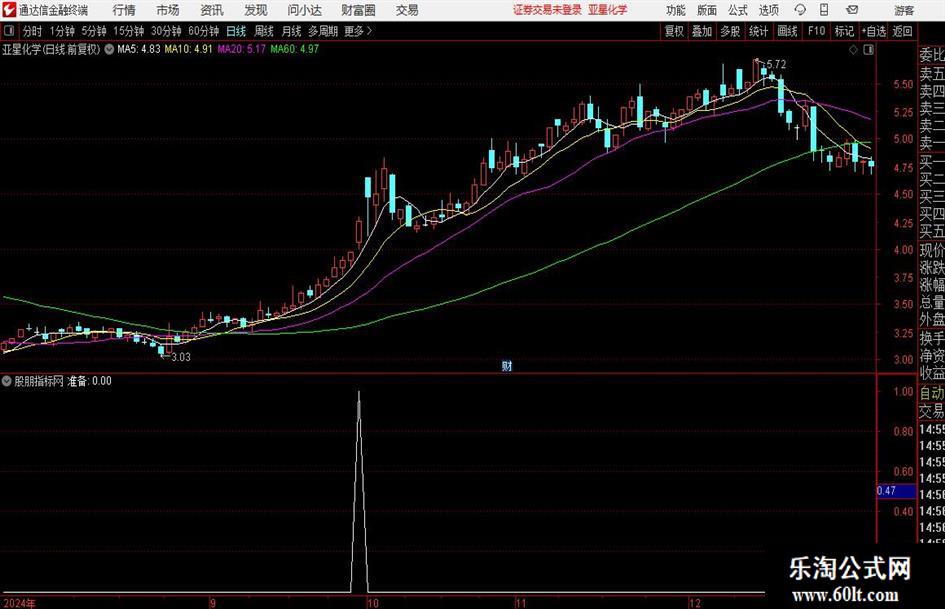Switch to 月线 monthly tab
The height and width of the screenshot is (609, 945).
click(x=292, y=31)
